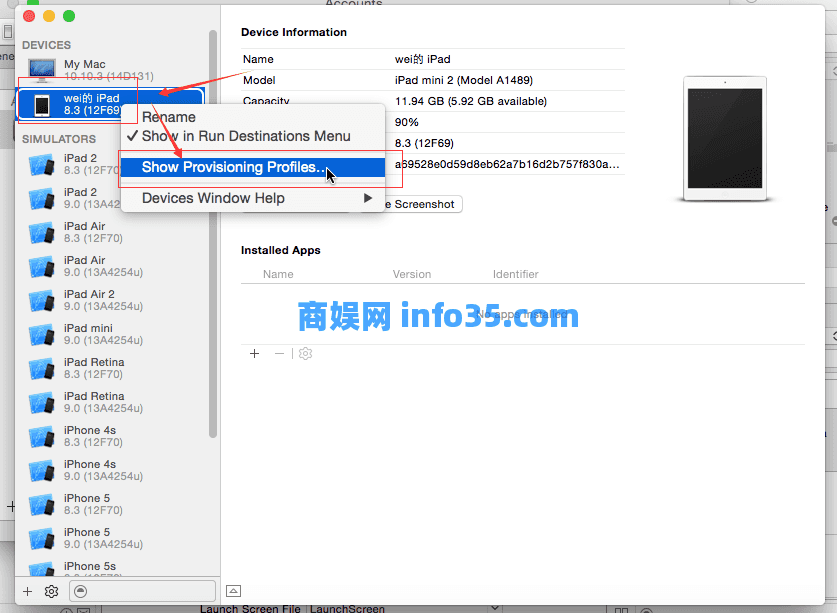Sort installed apps by Name column
This screenshot has width=837, height=613.
tap(278, 274)
